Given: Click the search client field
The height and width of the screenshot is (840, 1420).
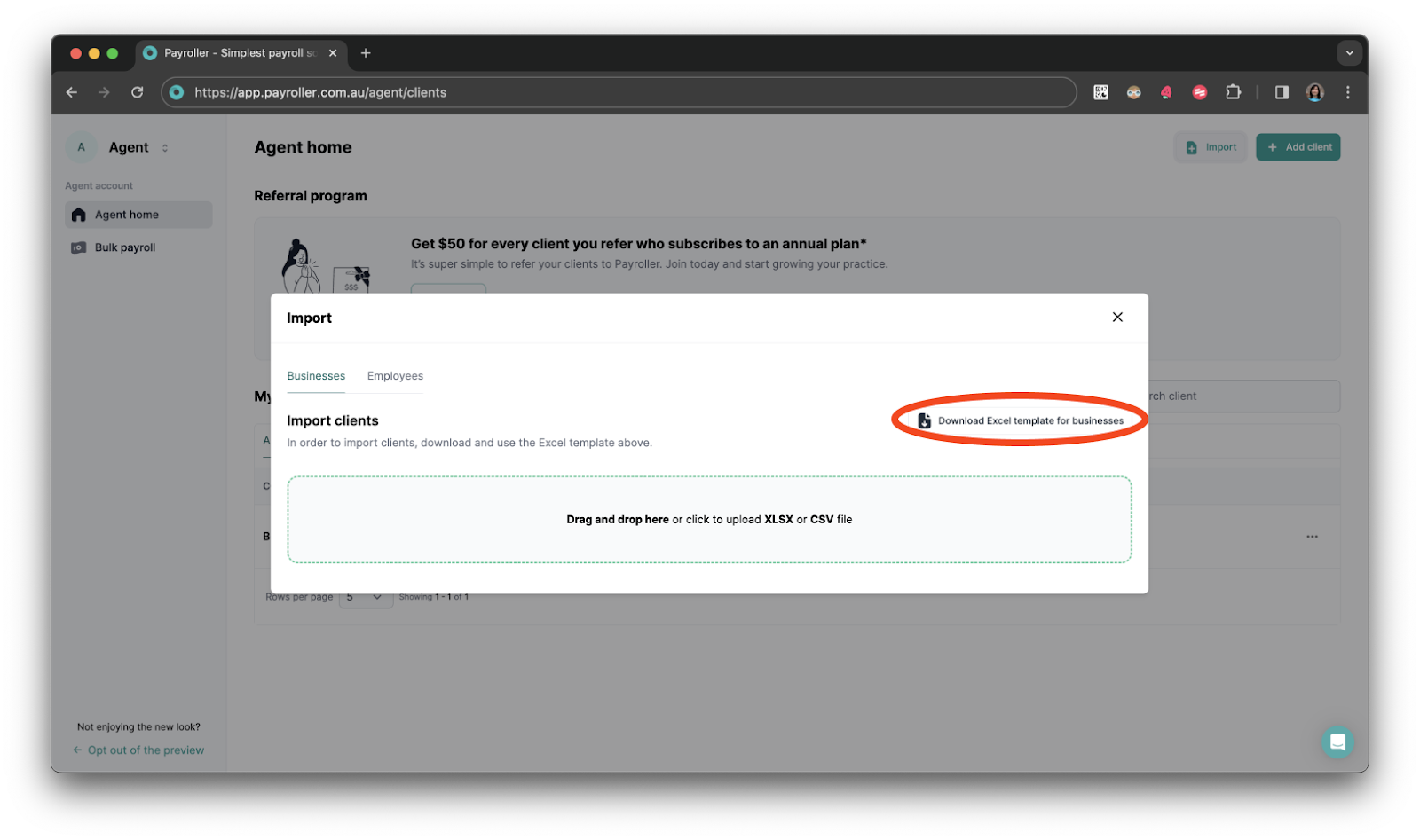Looking at the screenshot, I should point(1242,396).
